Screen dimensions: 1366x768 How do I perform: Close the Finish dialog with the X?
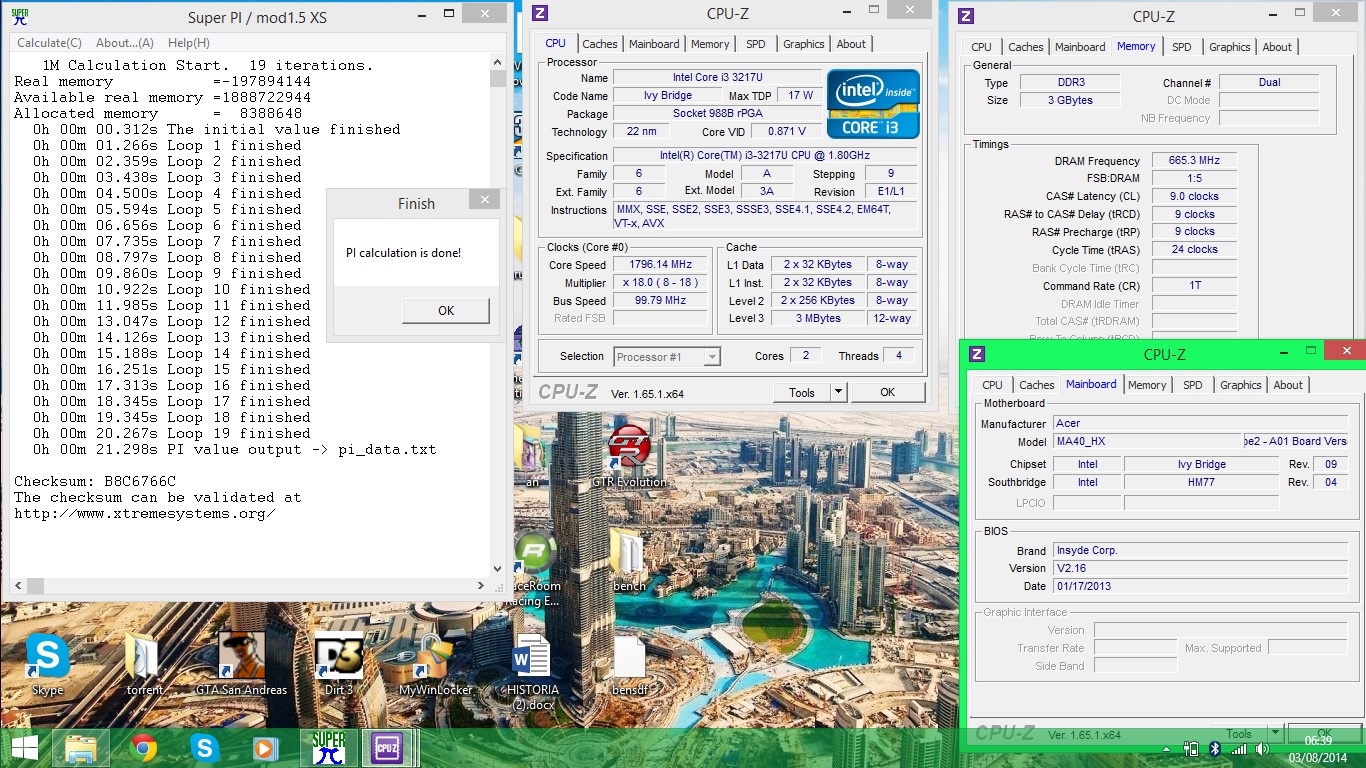click(485, 200)
